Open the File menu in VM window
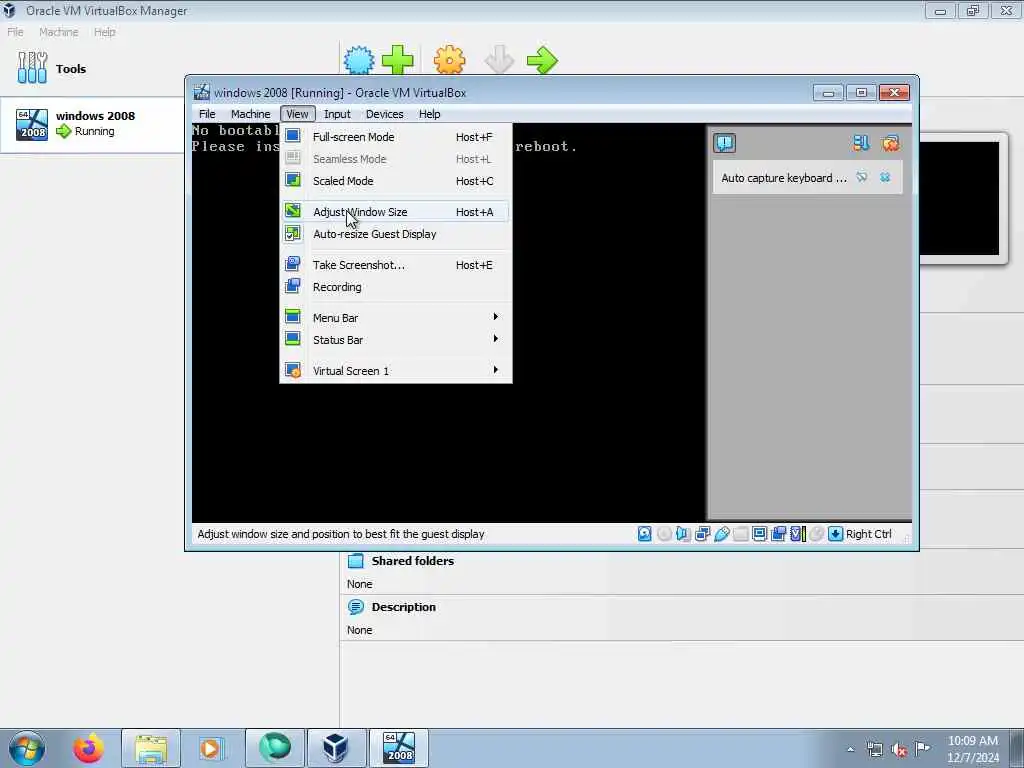The image size is (1024, 768). [x=207, y=114]
